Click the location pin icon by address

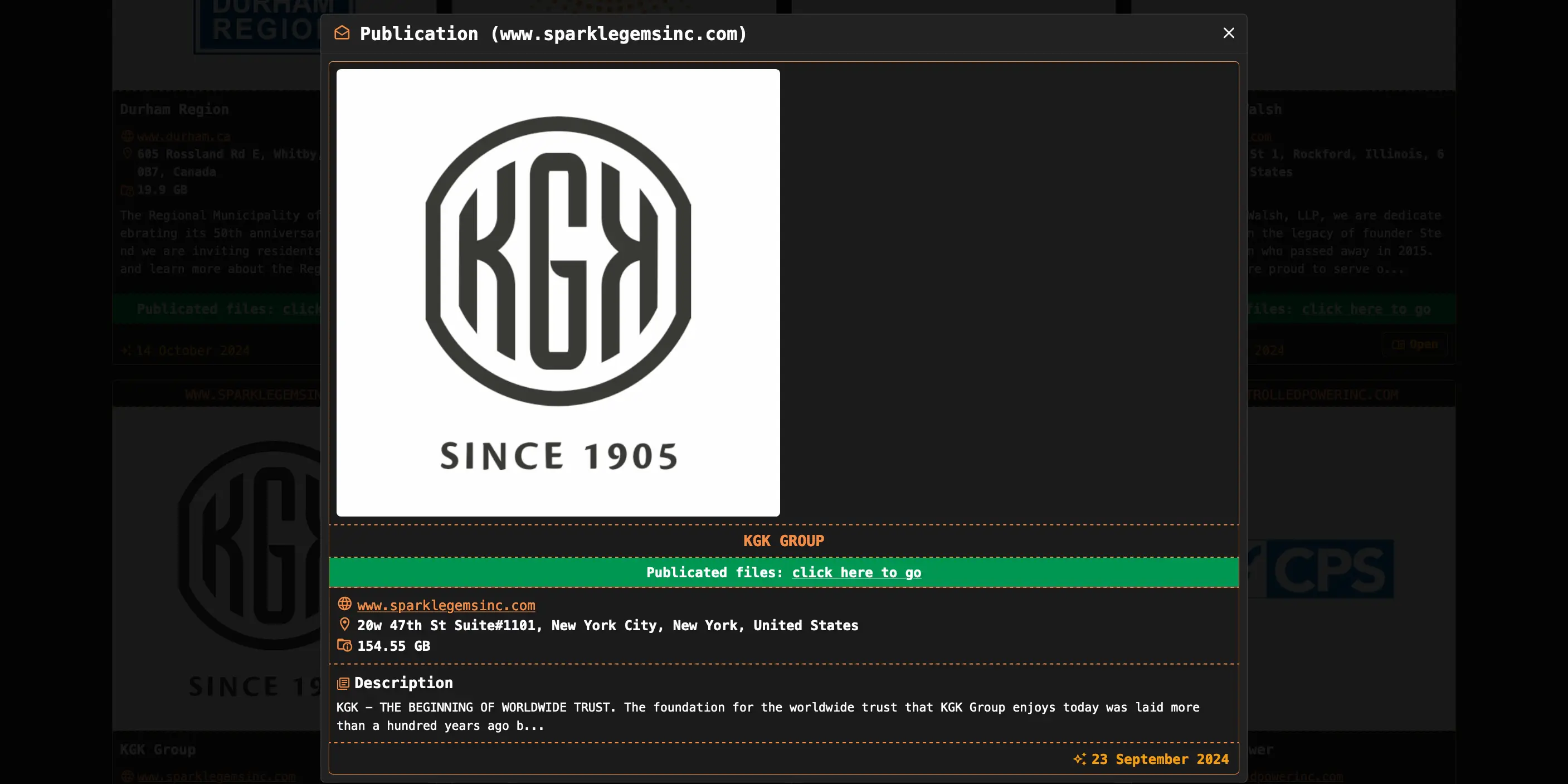[x=344, y=625]
